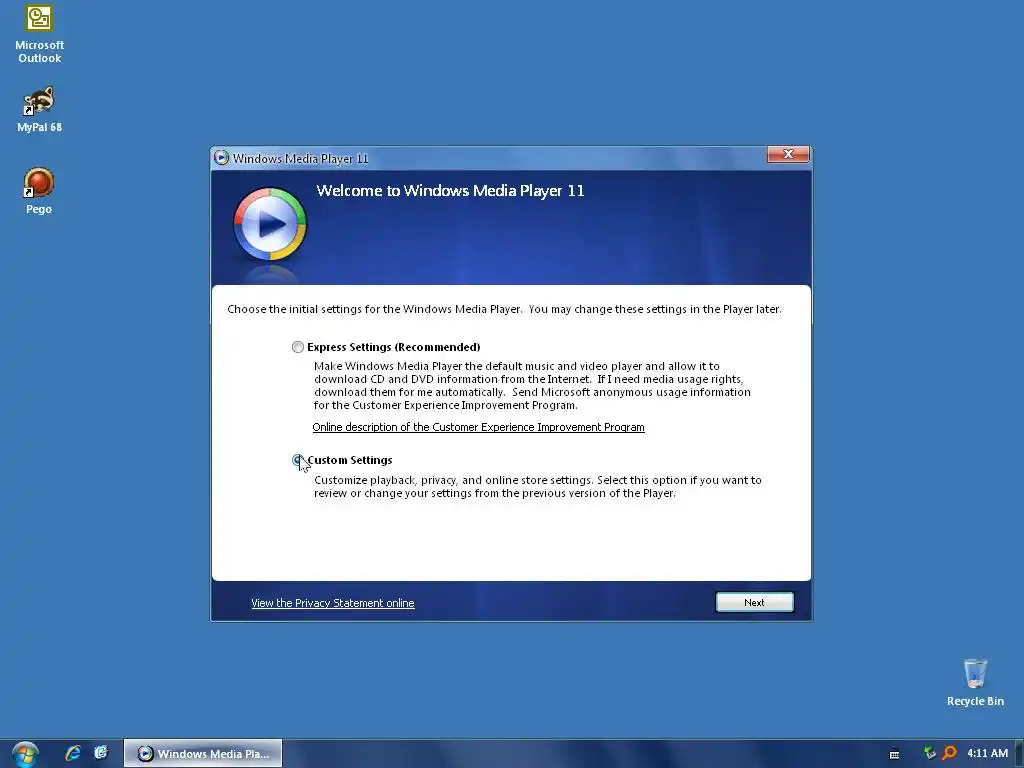Screen dimensions: 1024x768
Task: Open the Windows Start orb
Action: (x=25, y=754)
